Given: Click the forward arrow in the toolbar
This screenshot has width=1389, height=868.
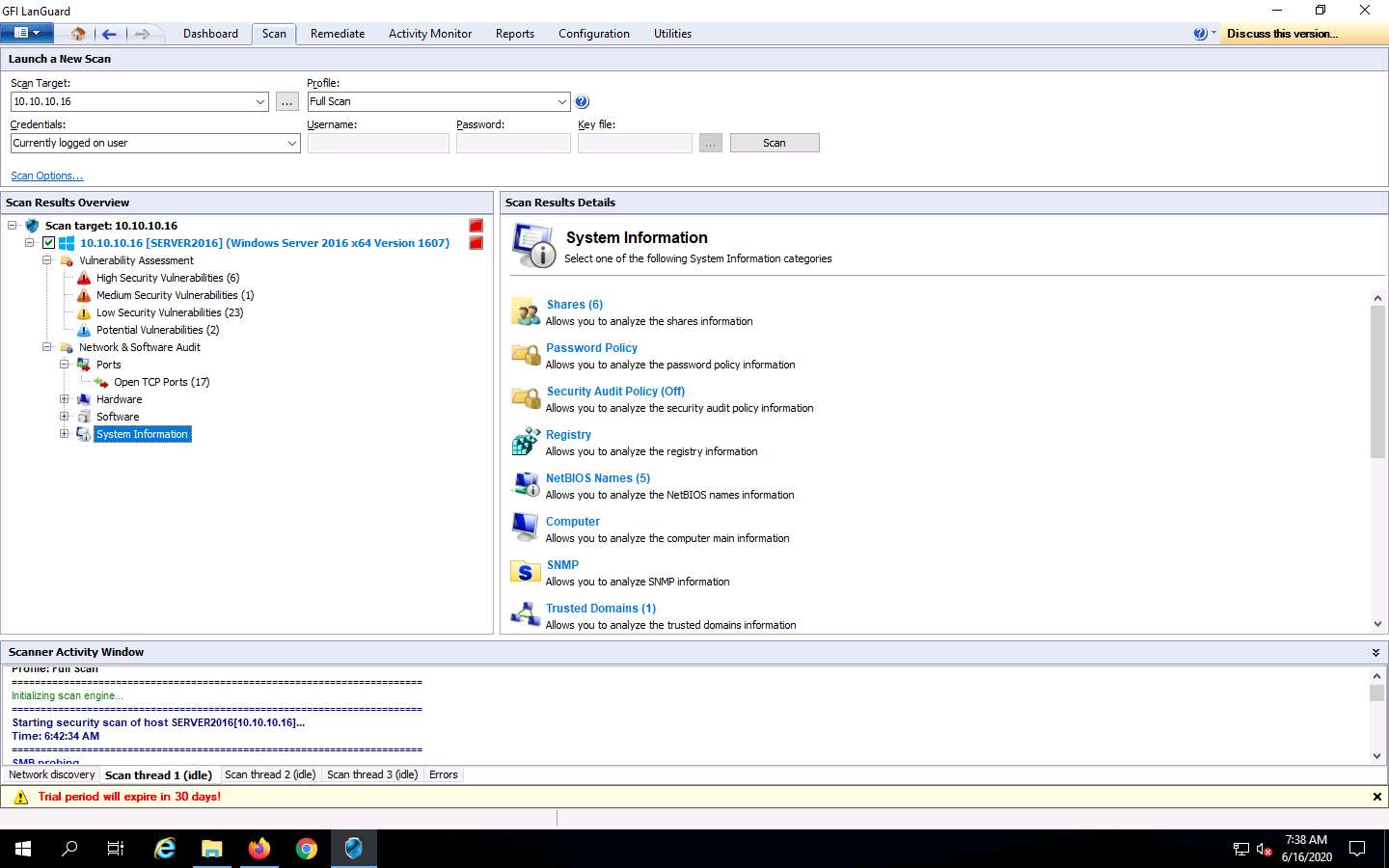Looking at the screenshot, I should 142,34.
